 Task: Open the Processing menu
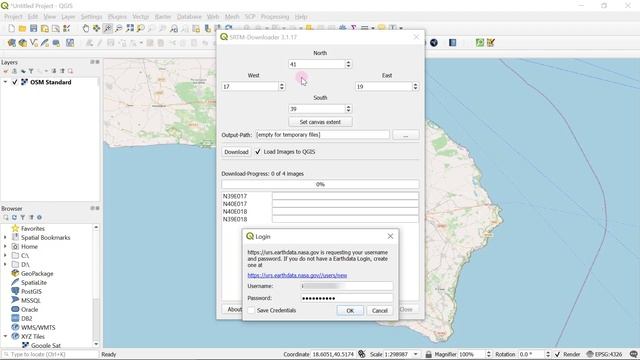pyautogui.click(x=275, y=17)
